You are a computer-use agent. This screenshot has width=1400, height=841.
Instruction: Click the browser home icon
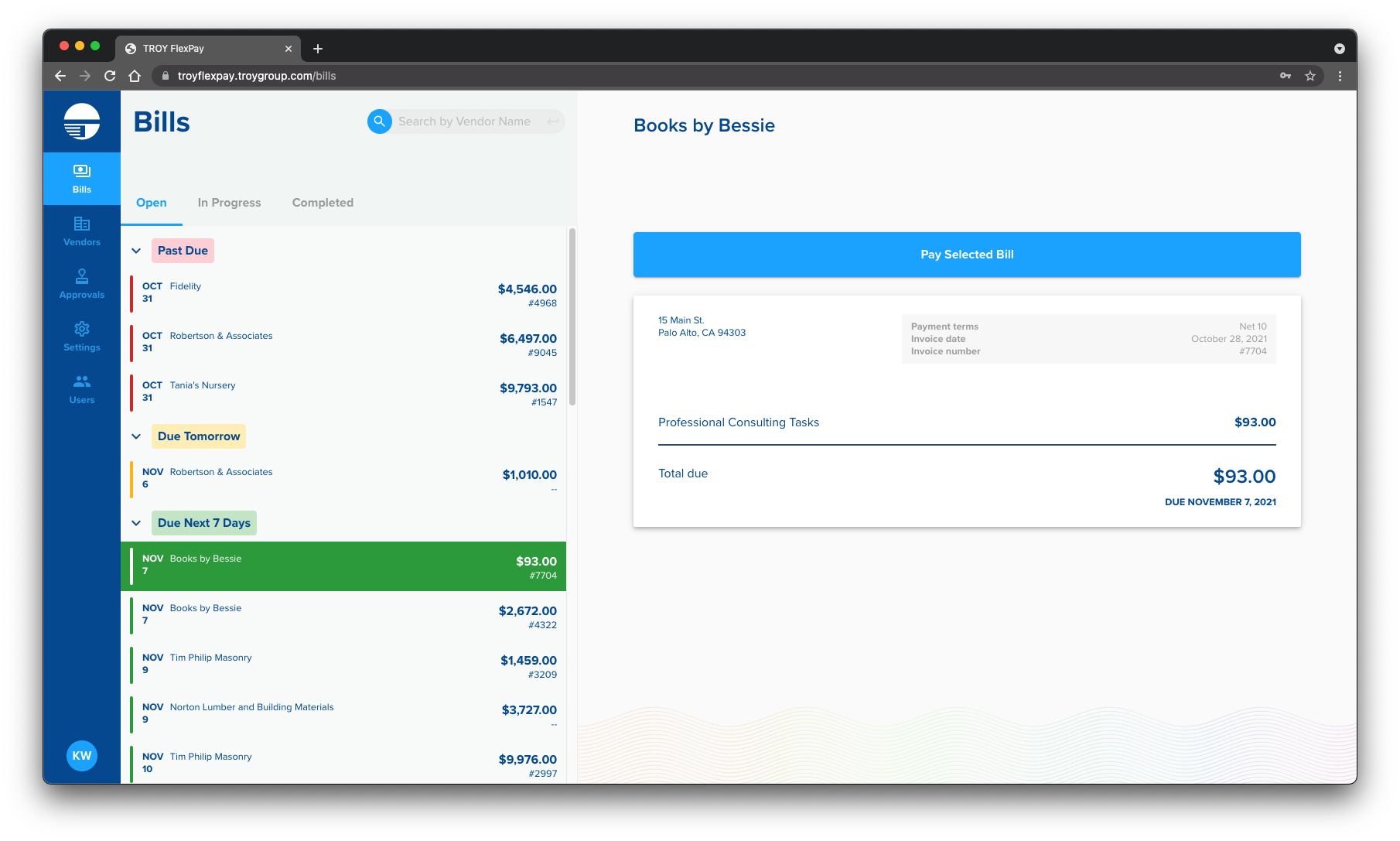135,76
